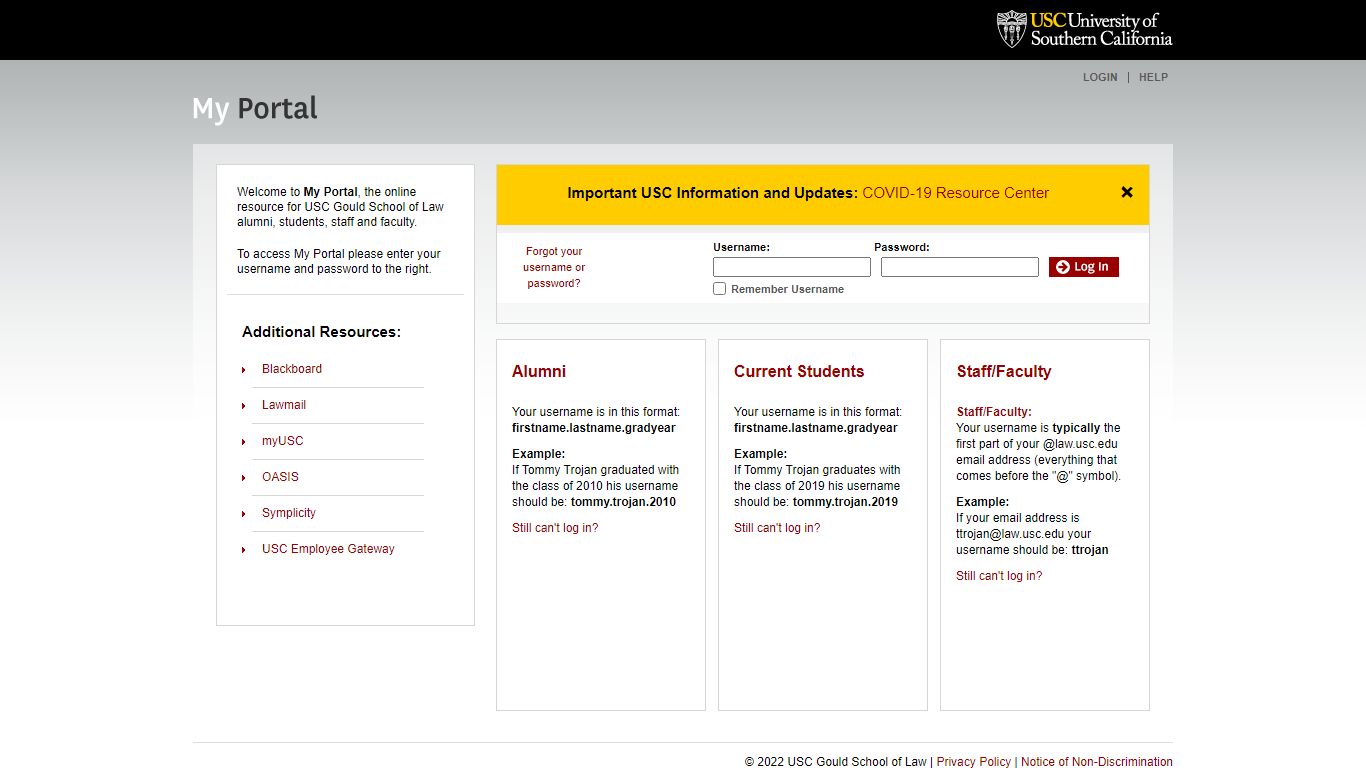Open the Privacy Policy footer link
Viewport: 1366px width, 768px height.
(974, 762)
